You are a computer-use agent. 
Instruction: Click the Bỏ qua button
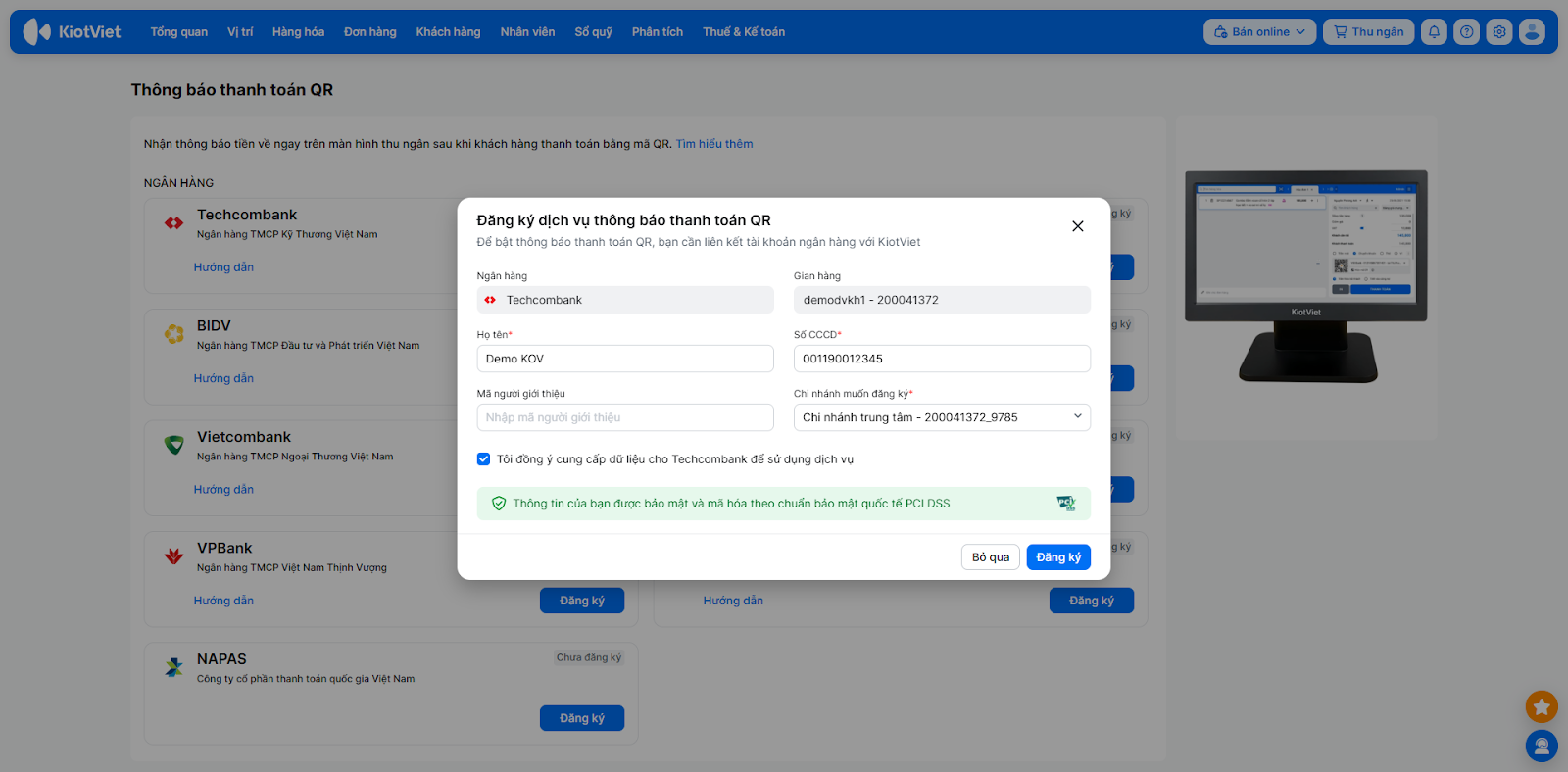click(990, 557)
